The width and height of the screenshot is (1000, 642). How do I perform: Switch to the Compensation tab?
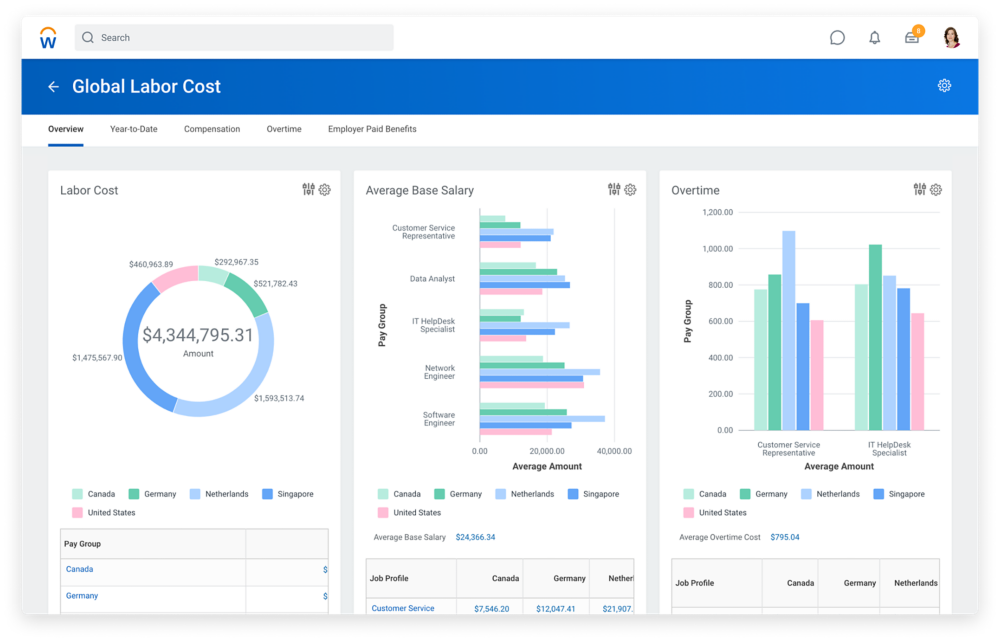click(x=211, y=129)
